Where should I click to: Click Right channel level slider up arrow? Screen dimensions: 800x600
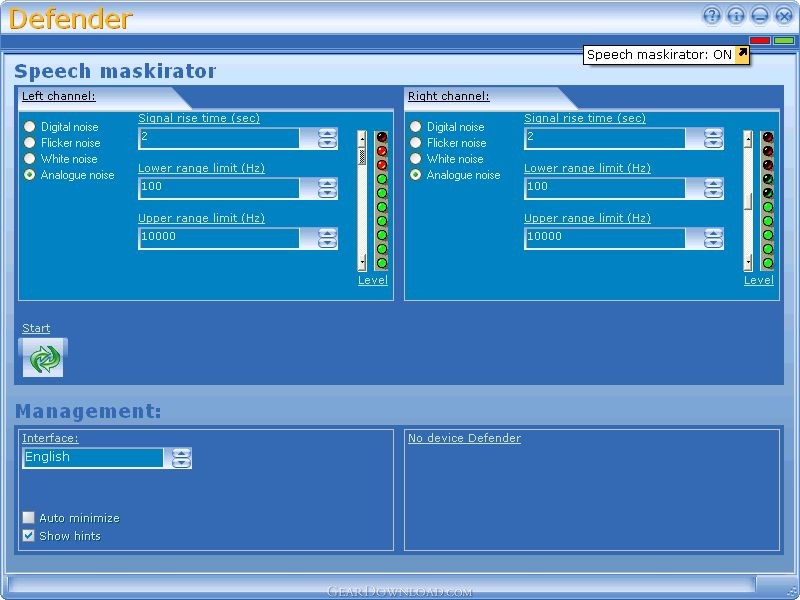point(748,139)
